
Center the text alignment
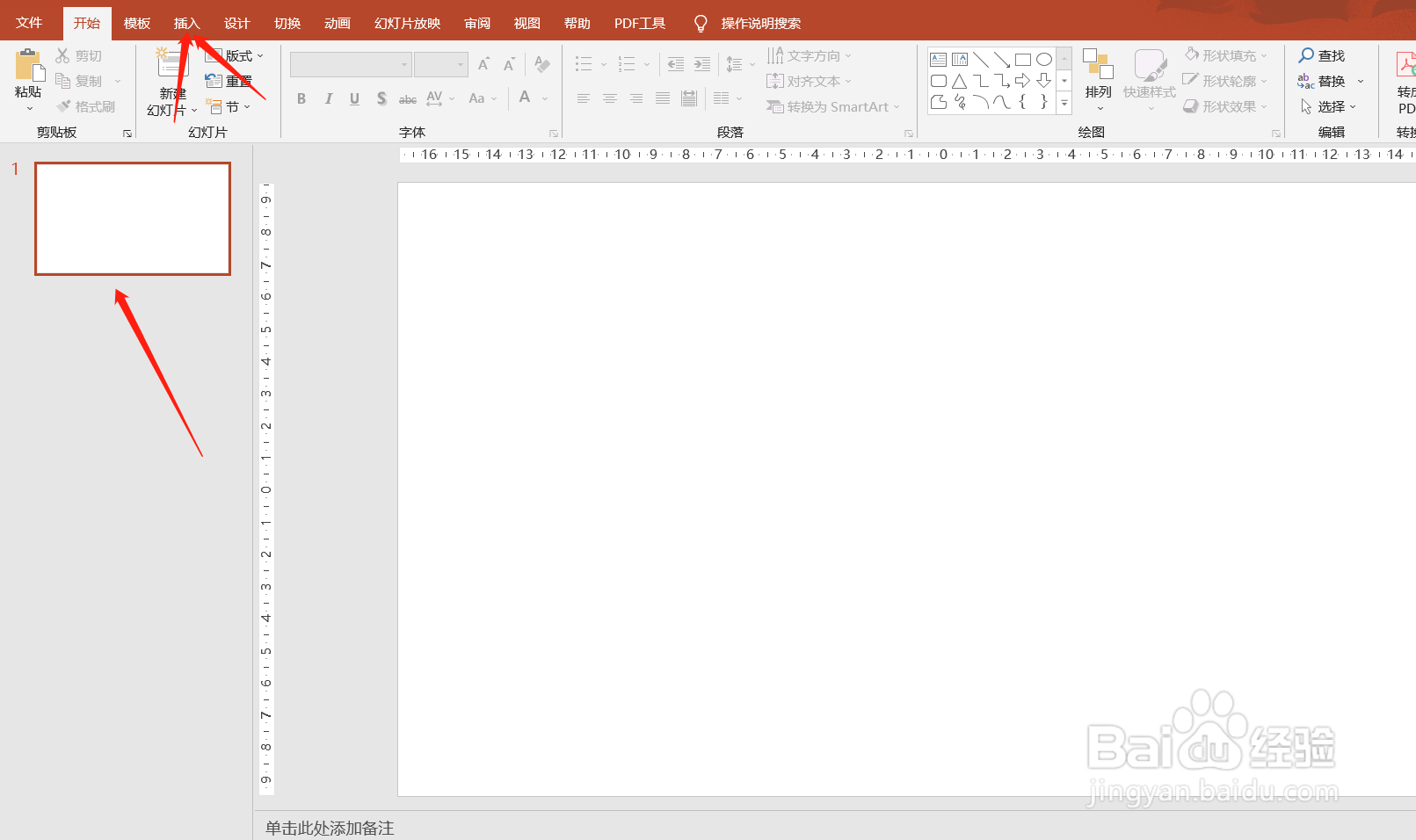pos(609,98)
